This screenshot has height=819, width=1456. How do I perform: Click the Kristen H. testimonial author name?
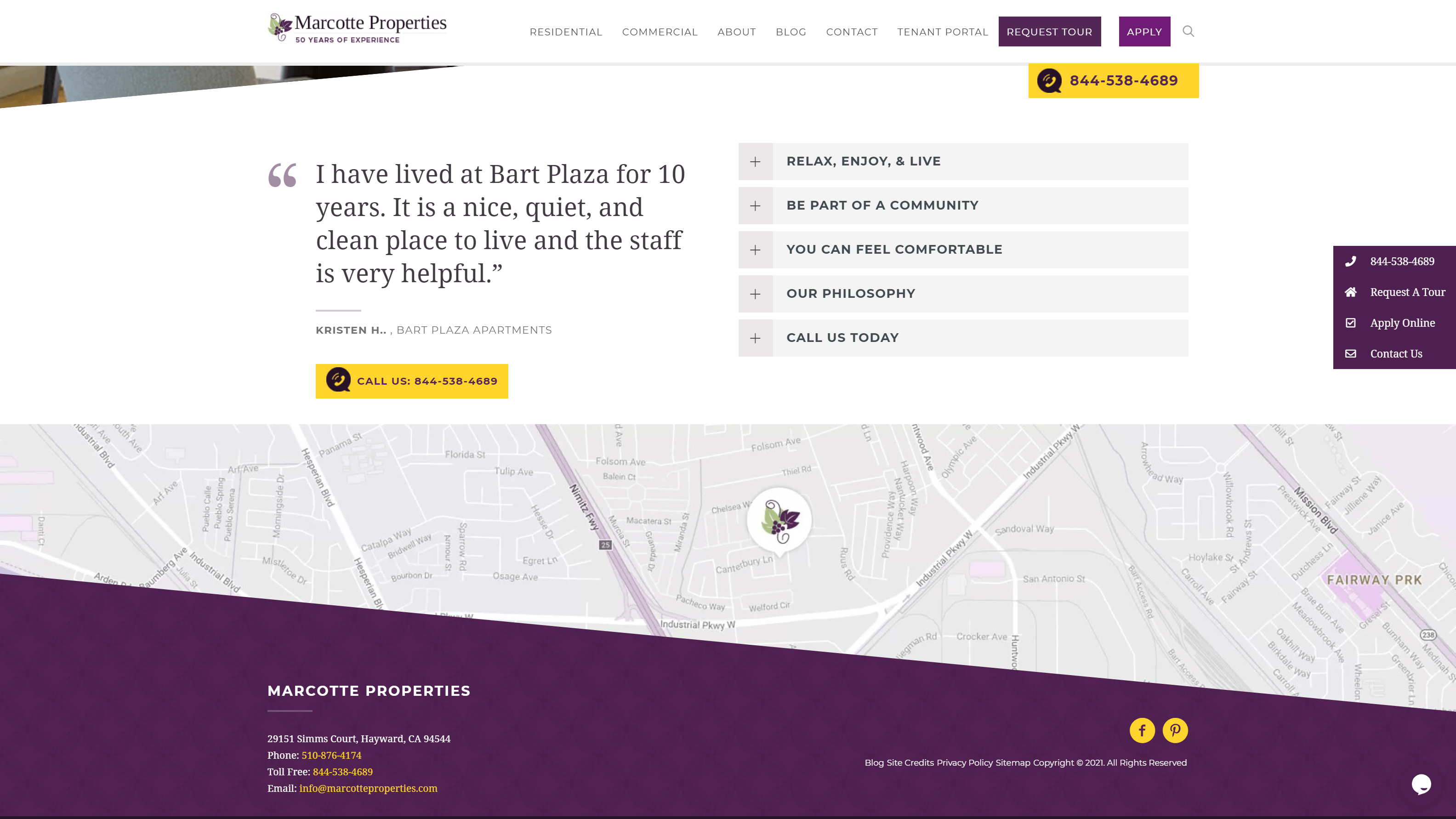351,330
